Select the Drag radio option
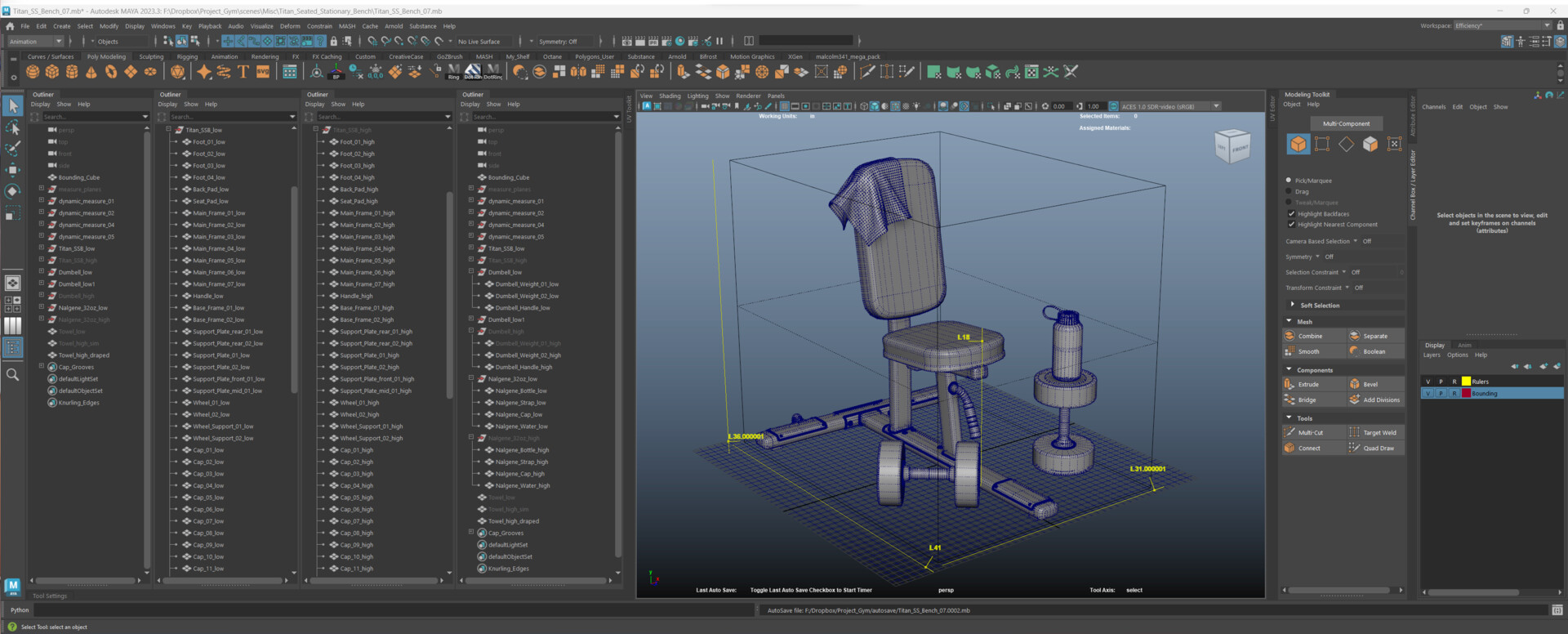 tap(1289, 191)
